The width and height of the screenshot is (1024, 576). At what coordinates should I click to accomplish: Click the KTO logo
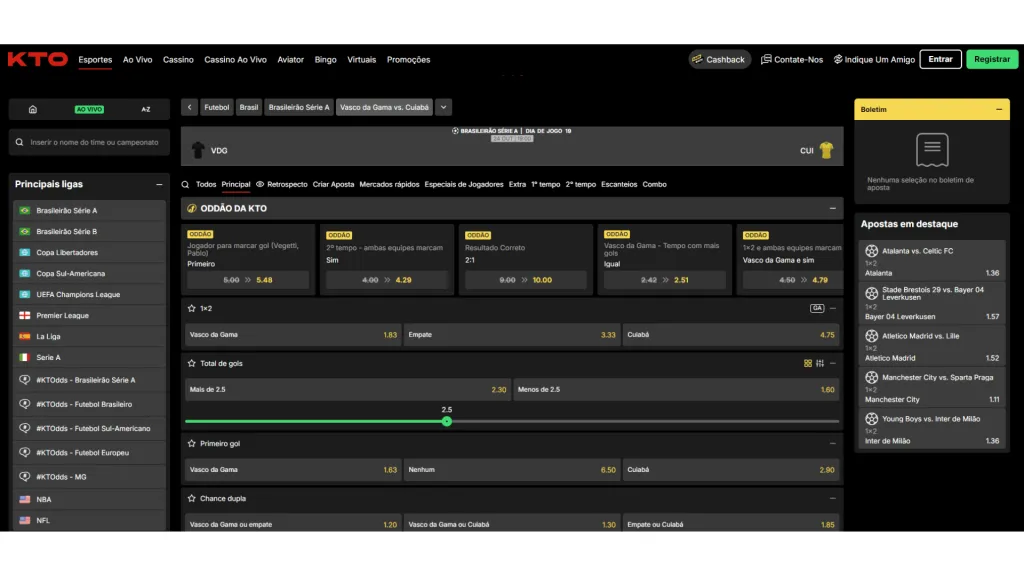point(38,59)
